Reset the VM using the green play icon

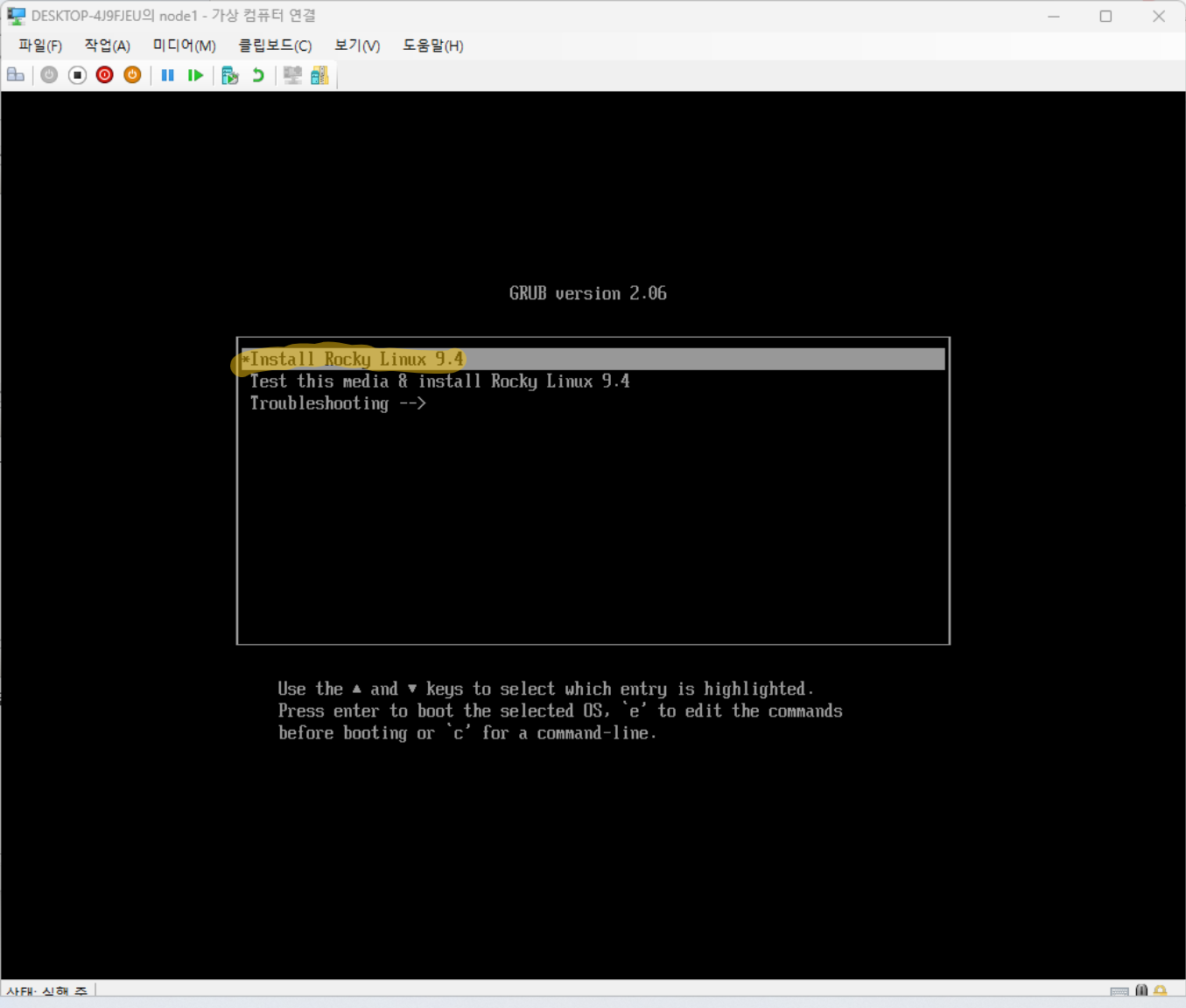point(195,75)
